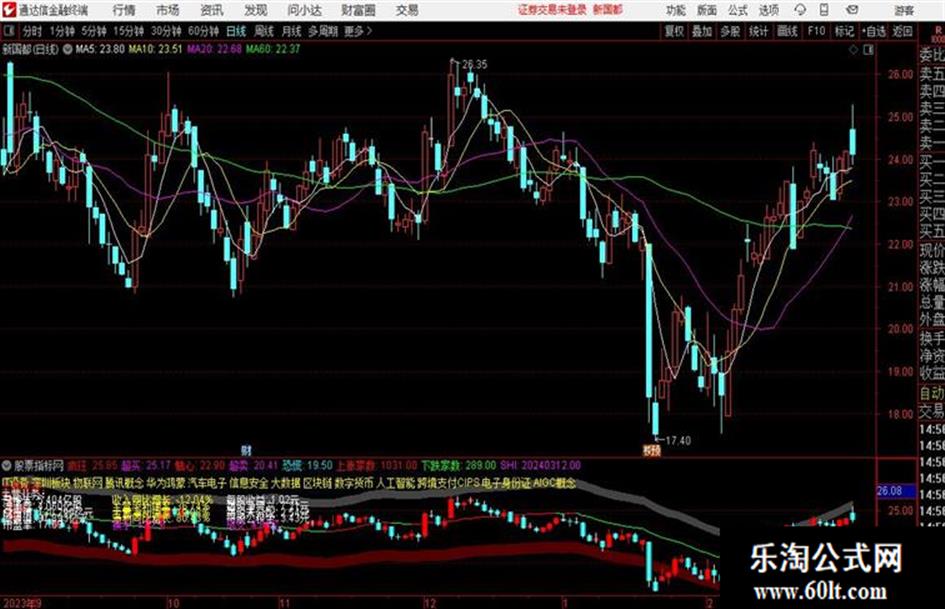The width and height of the screenshot is (945, 609).
Task: Click the MA20: 22.68 indicator value
Action: [x=214, y=49]
